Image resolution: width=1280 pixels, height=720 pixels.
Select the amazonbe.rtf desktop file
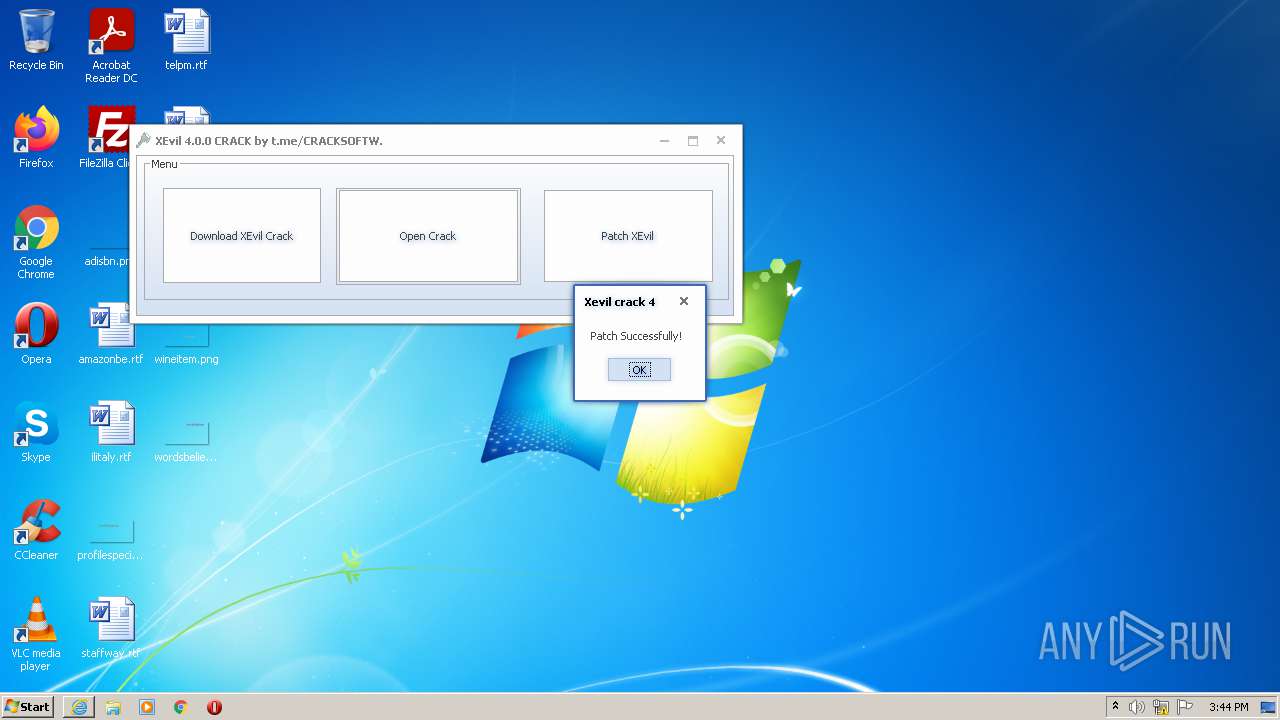(x=111, y=334)
